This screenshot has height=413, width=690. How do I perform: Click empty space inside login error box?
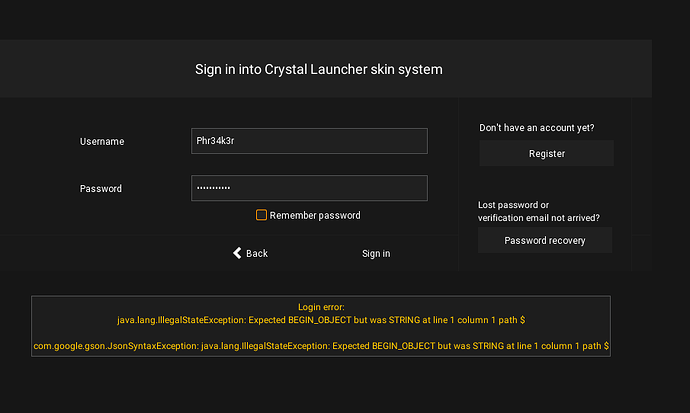(x=321, y=333)
